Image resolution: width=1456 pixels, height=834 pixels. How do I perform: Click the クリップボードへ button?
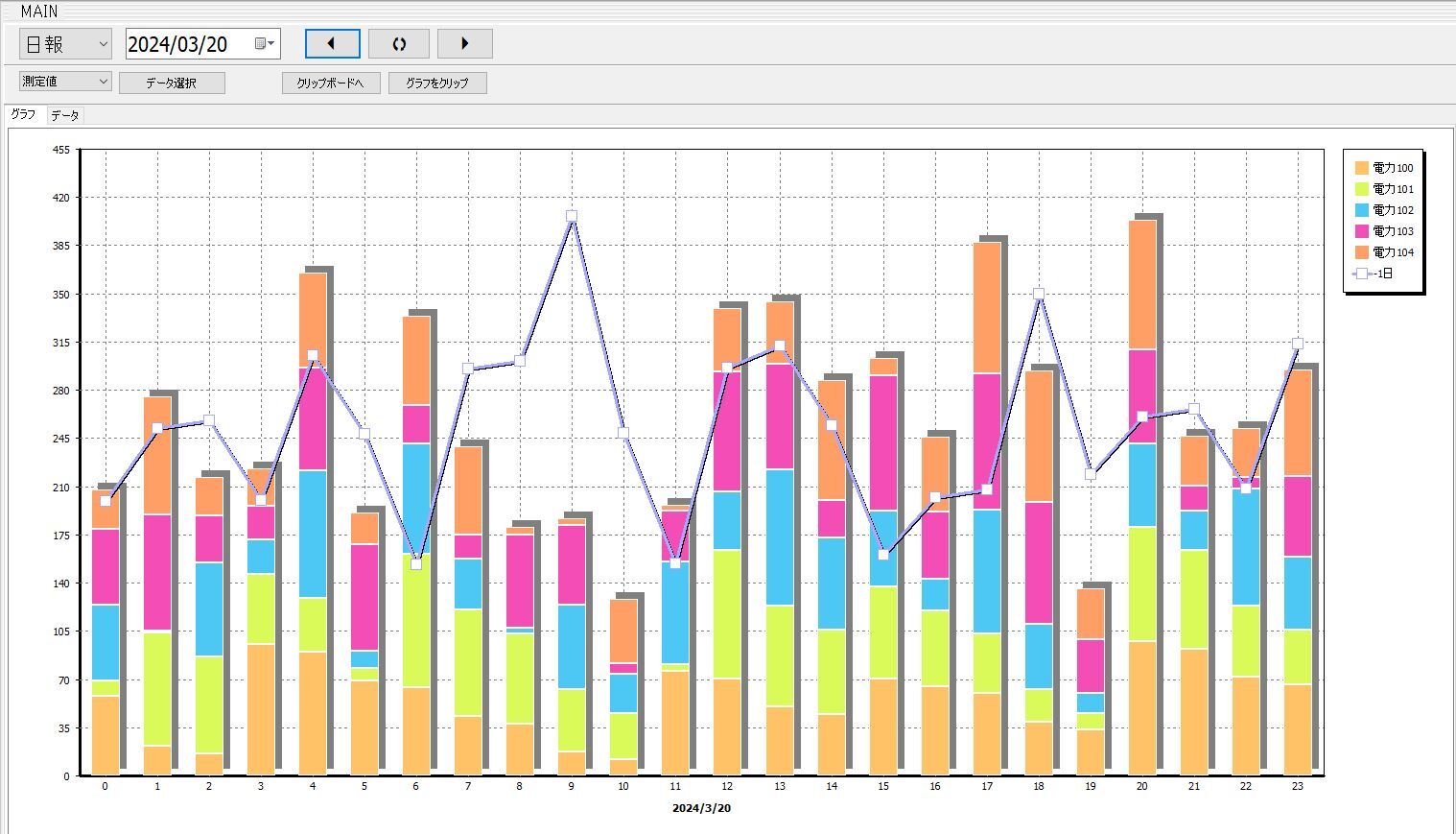click(330, 83)
